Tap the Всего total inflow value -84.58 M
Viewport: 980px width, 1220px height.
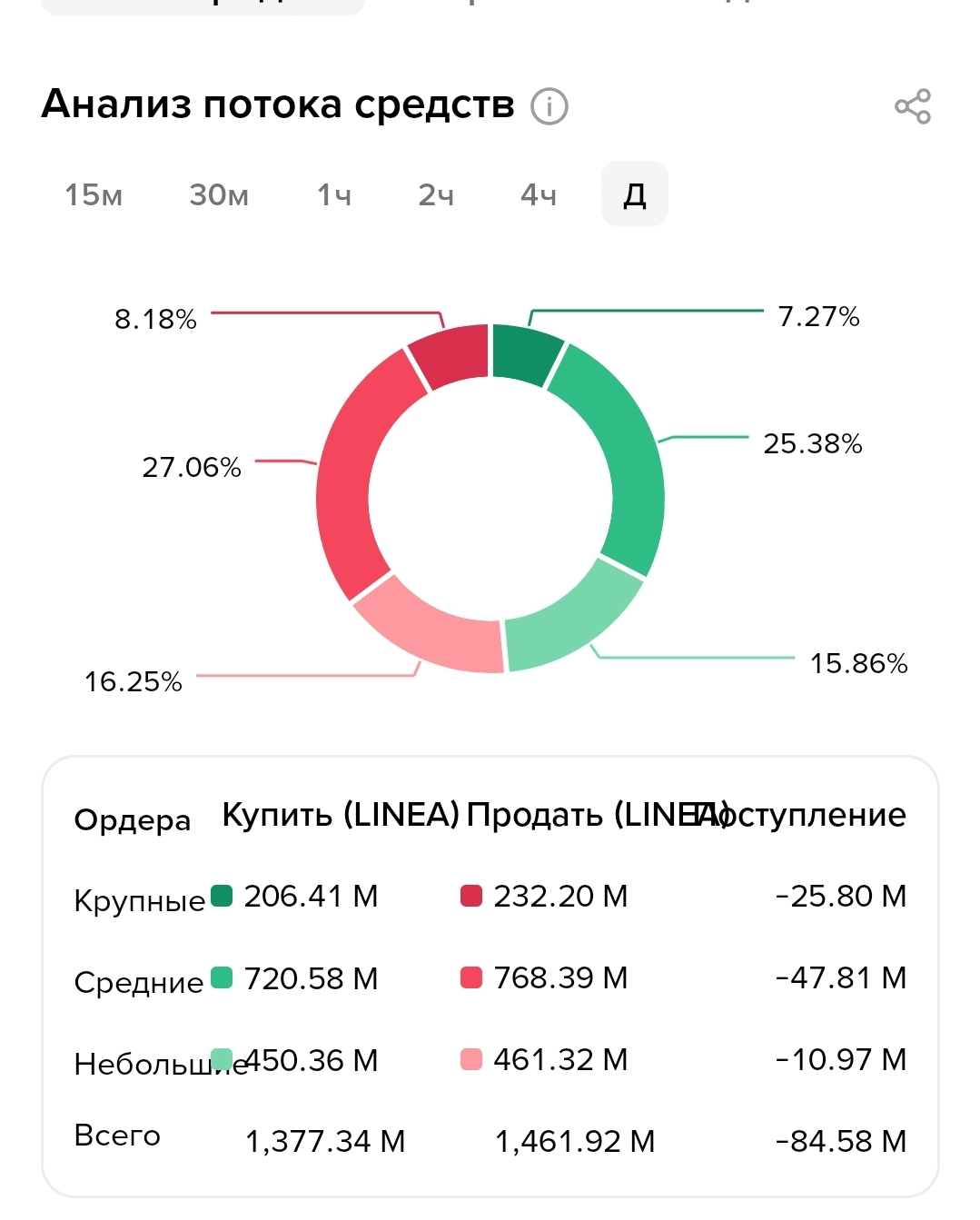point(841,1141)
